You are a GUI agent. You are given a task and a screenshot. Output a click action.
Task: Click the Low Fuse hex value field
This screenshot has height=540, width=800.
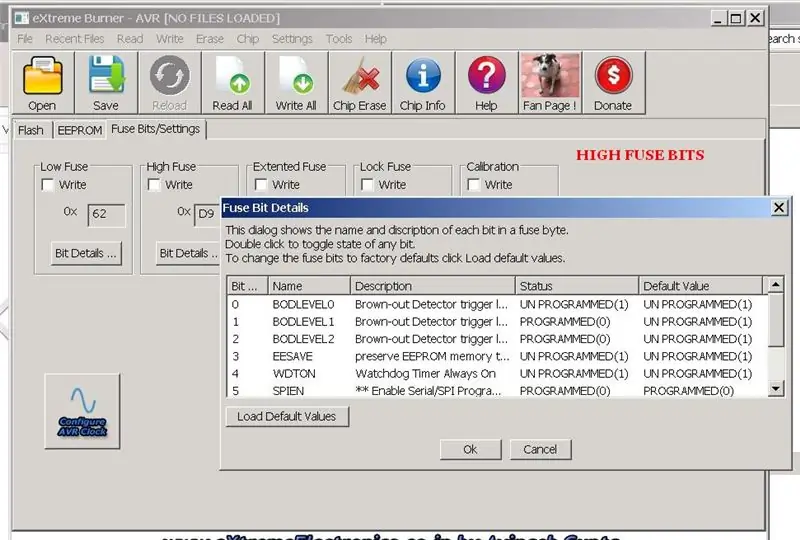[106, 214]
